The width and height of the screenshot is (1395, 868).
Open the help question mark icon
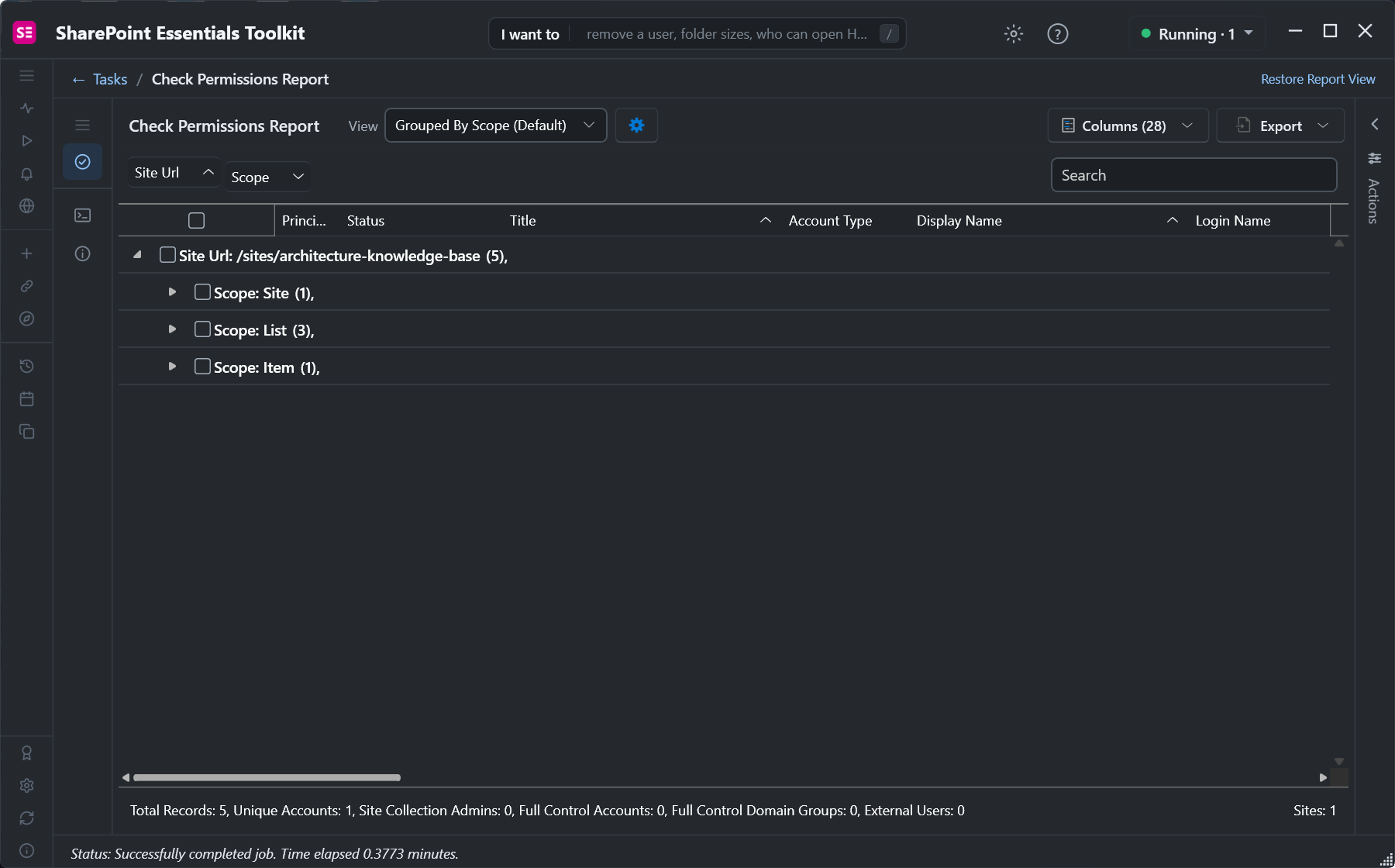(1058, 34)
